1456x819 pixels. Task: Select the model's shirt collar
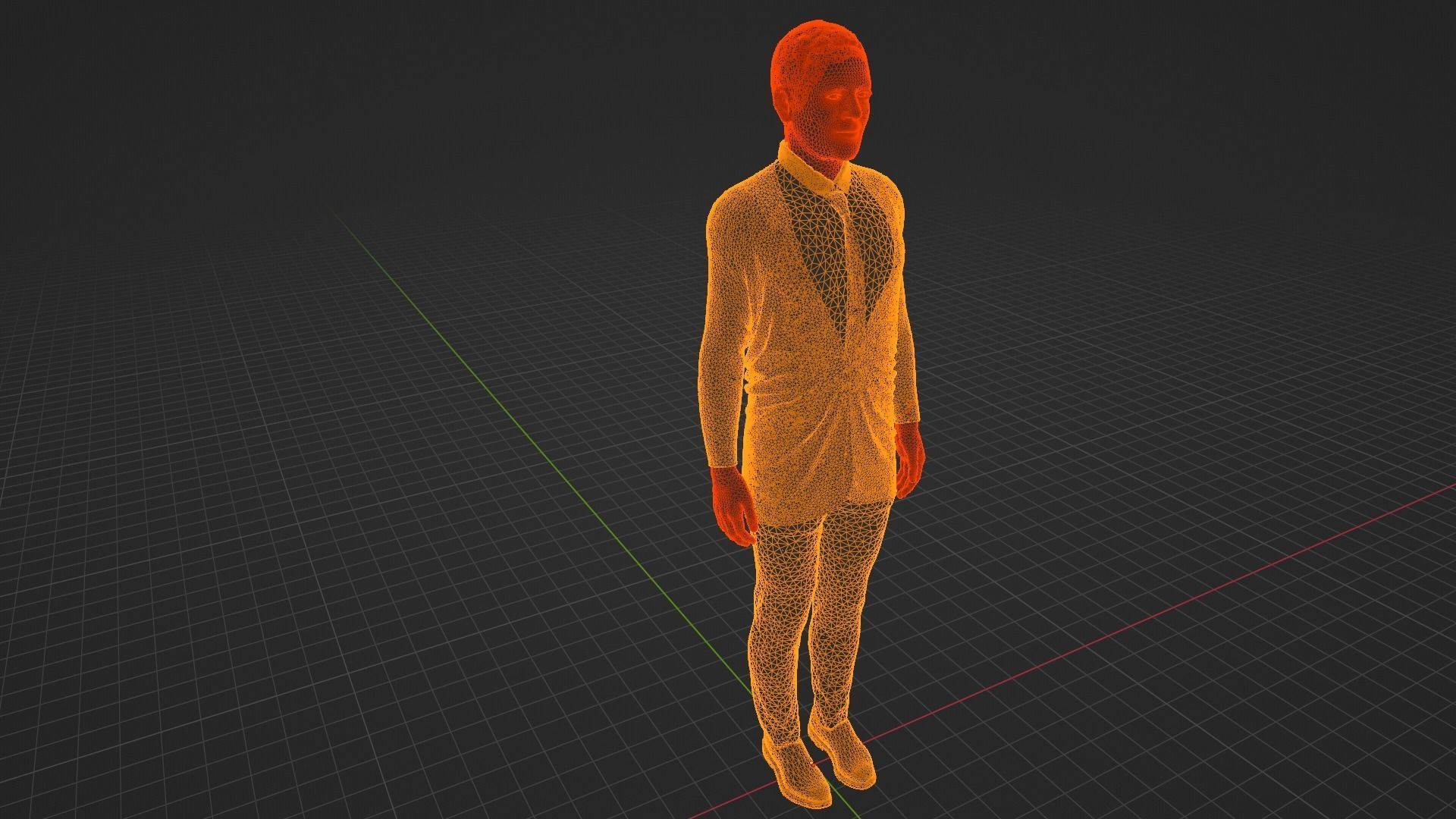tap(815, 168)
